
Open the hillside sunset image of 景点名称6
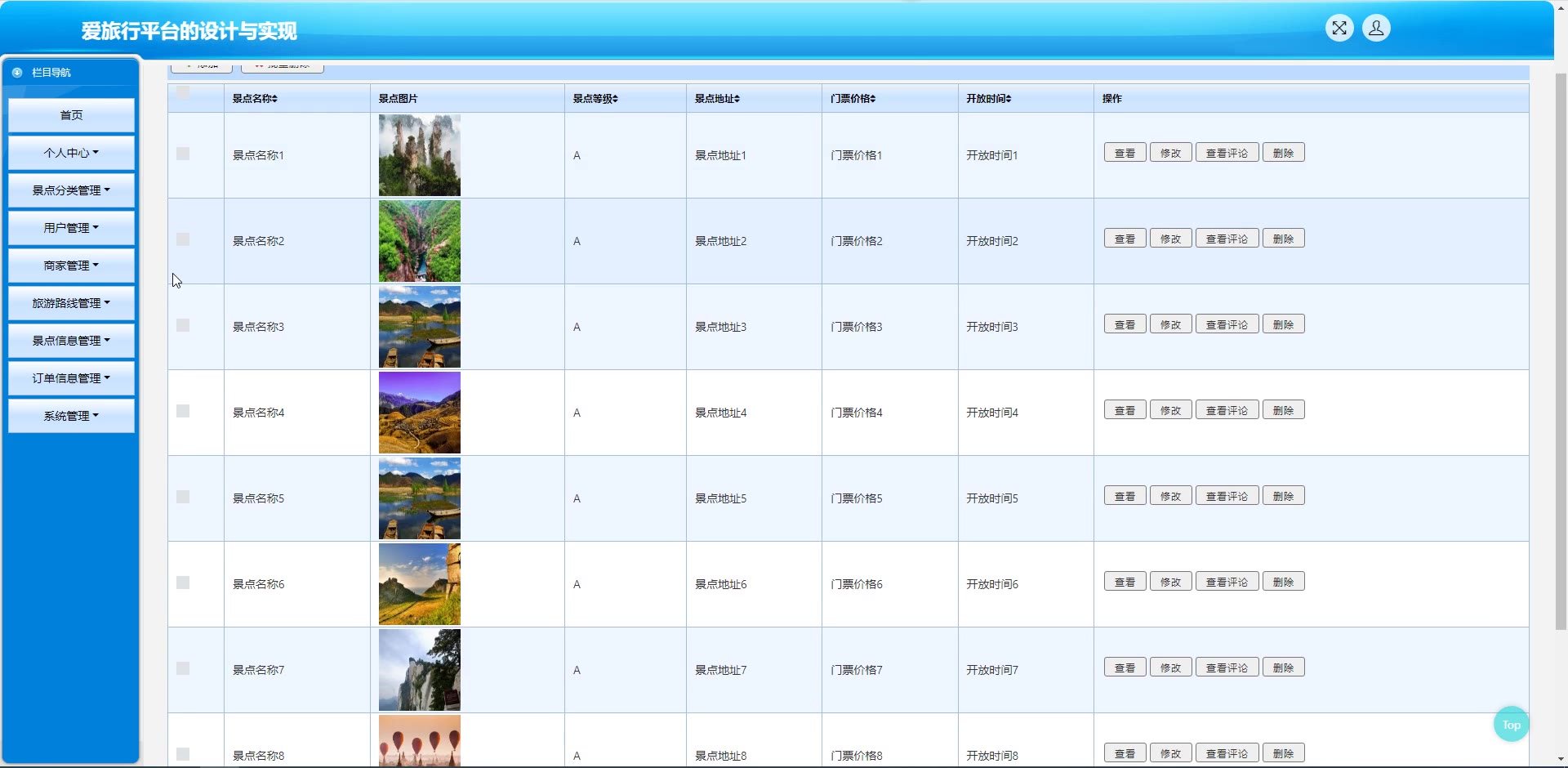click(419, 584)
